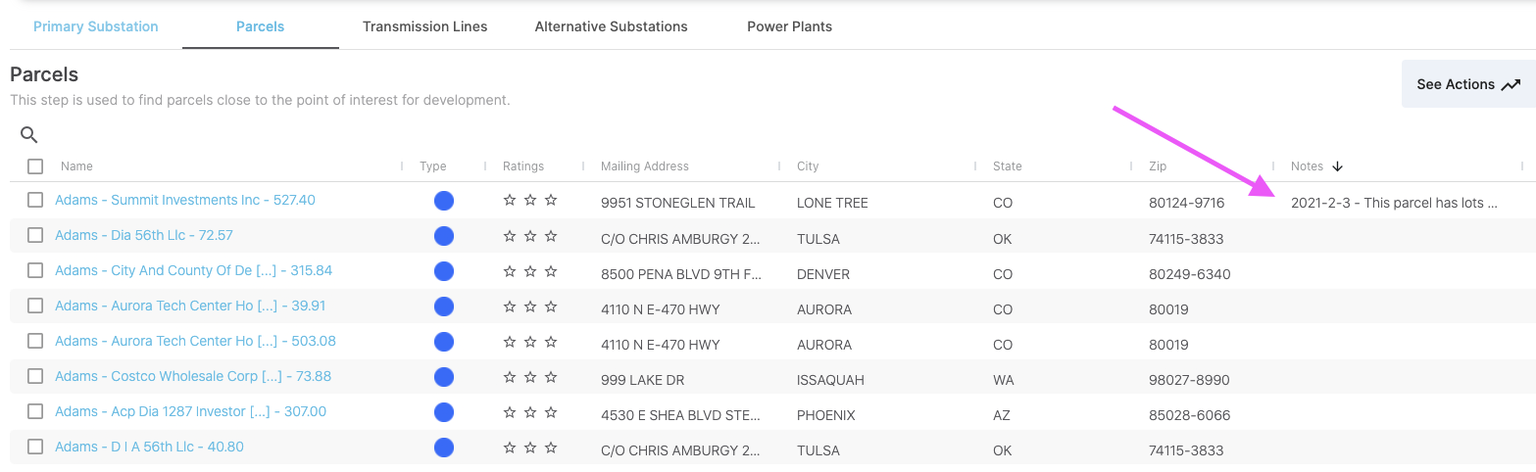
Task: Click second star in City And County row
Action: pos(530,271)
